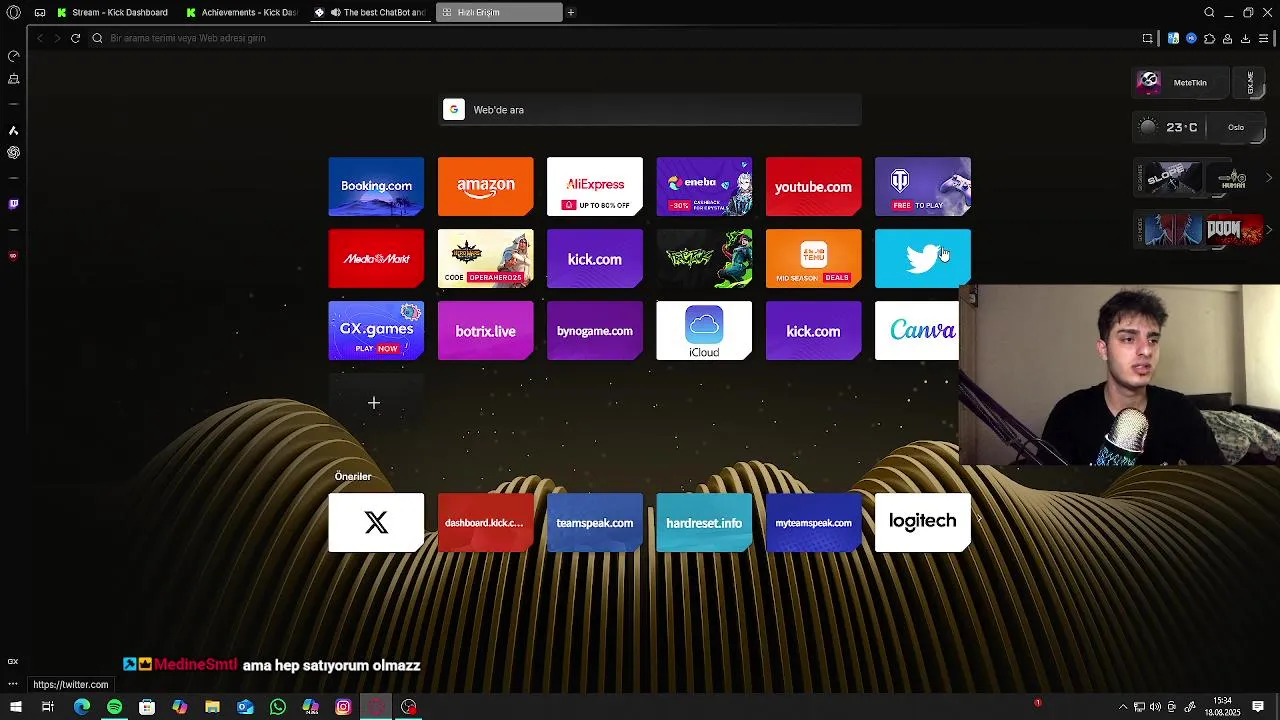Launch Spotify from the taskbar
This screenshot has width=1280, height=720.
click(114, 707)
